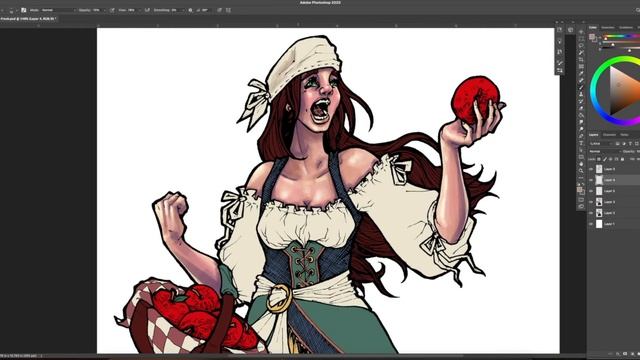Select the Path Selection tool
The height and width of the screenshot is (360, 640).
[581, 150]
